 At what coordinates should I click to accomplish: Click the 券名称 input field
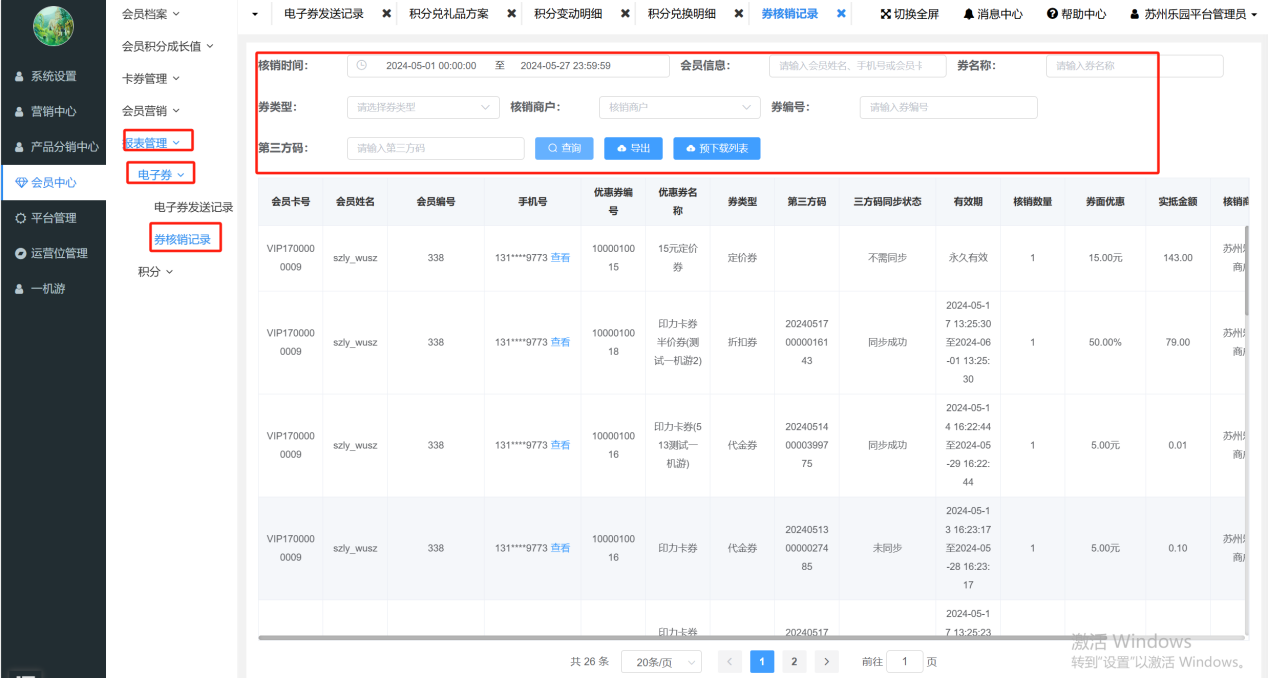tap(1134, 66)
